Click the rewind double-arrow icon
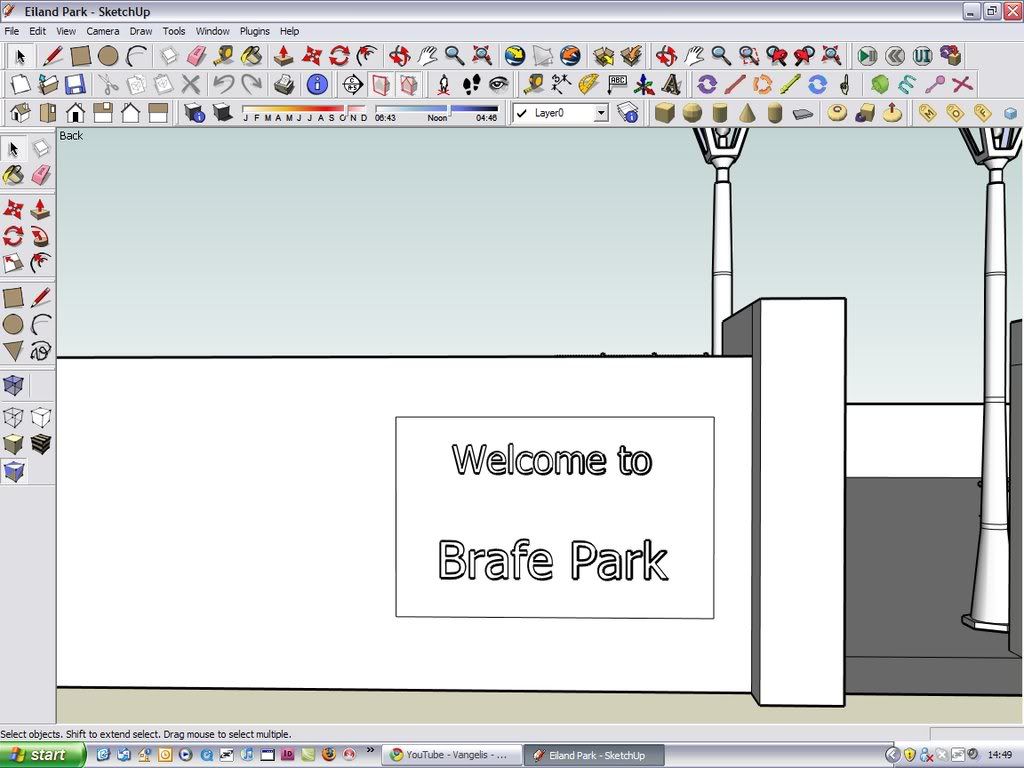The image size is (1024, 768). pos(895,56)
